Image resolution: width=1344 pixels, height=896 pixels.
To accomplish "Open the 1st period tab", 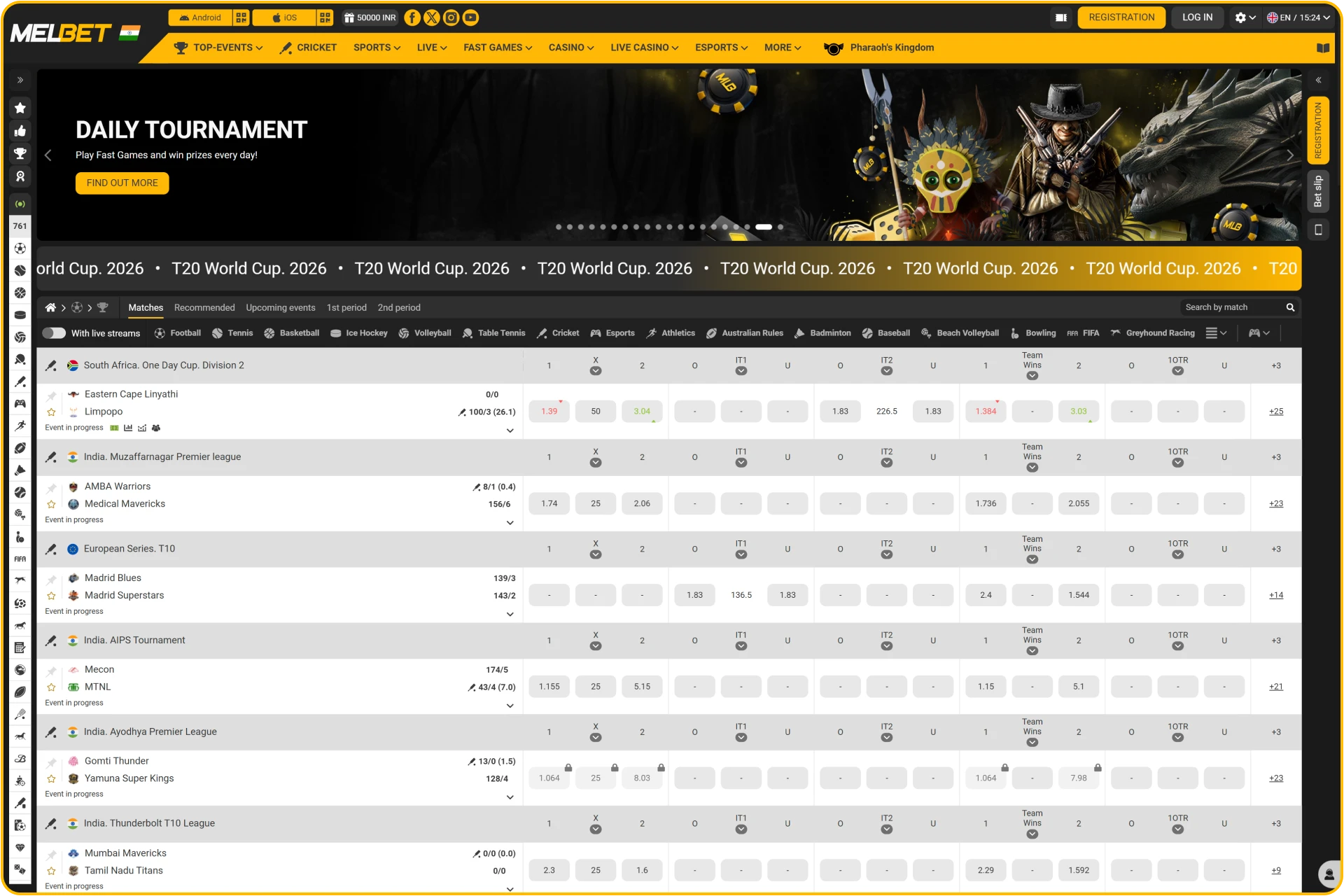I will 346,307.
